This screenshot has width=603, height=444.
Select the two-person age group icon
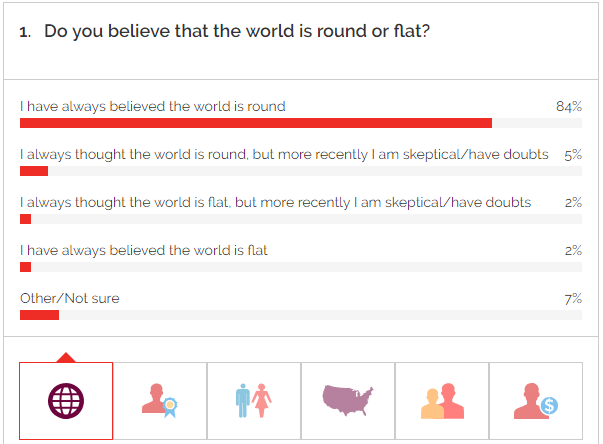coord(442,401)
